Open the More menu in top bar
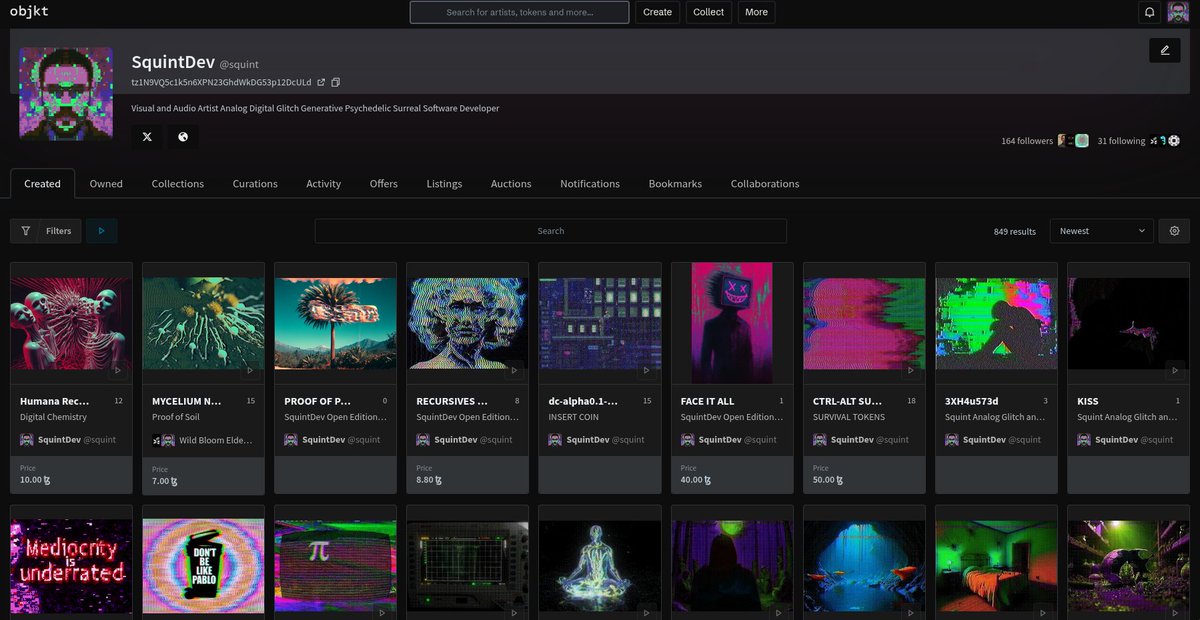The image size is (1200, 620). (756, 12)
